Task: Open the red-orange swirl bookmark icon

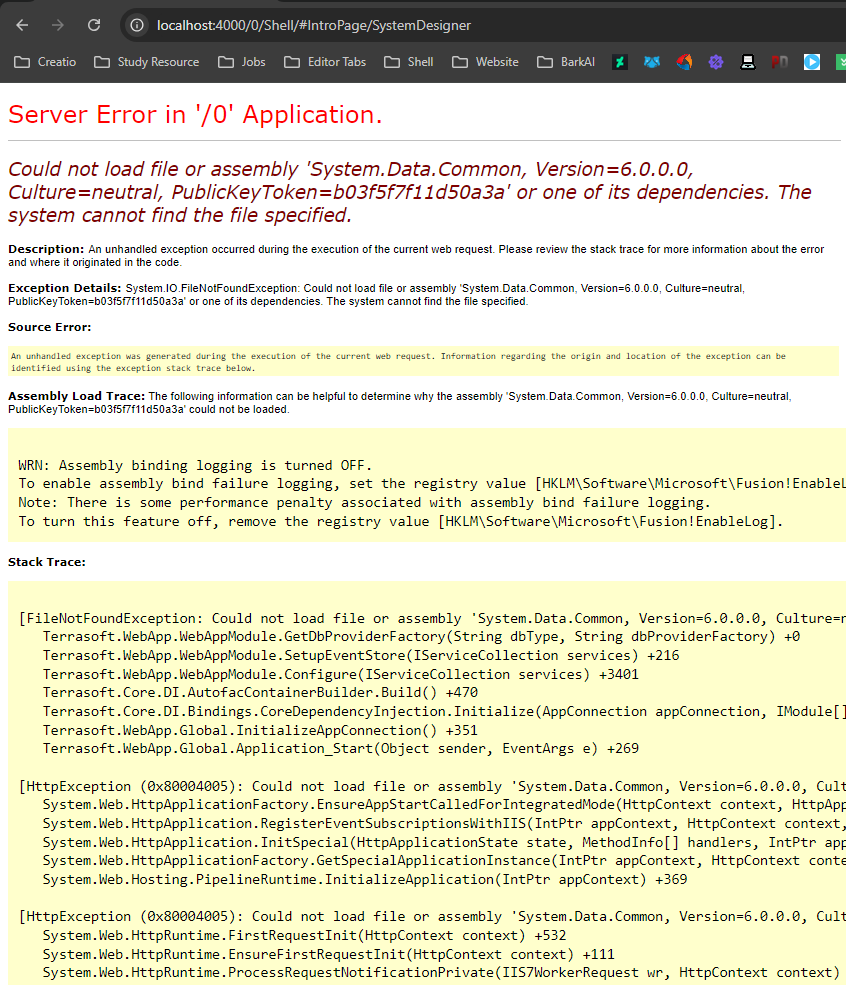Action: pos(684,62)
